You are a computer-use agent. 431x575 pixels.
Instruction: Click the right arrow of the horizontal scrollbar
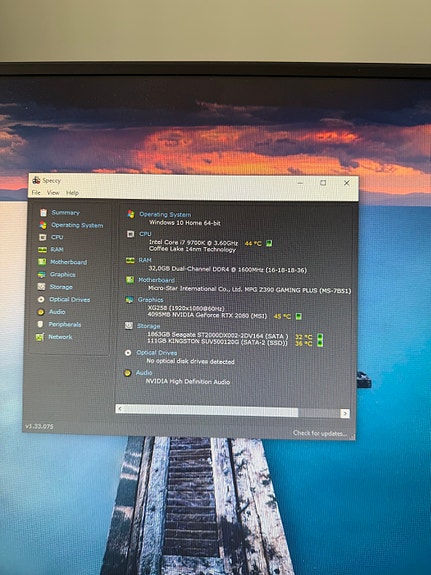tap(345, 414)
